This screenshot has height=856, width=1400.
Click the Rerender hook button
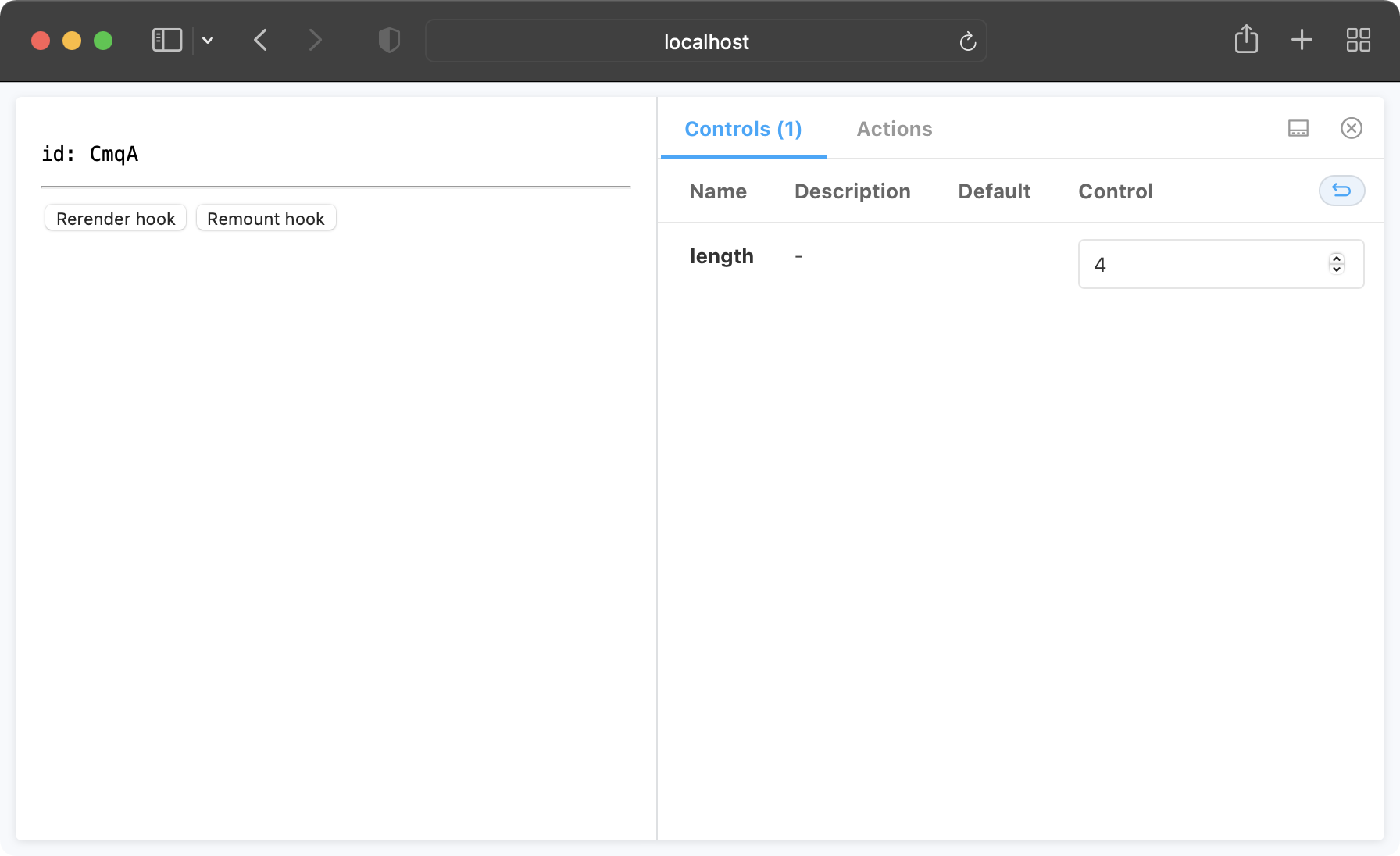[x=114, y=219]
